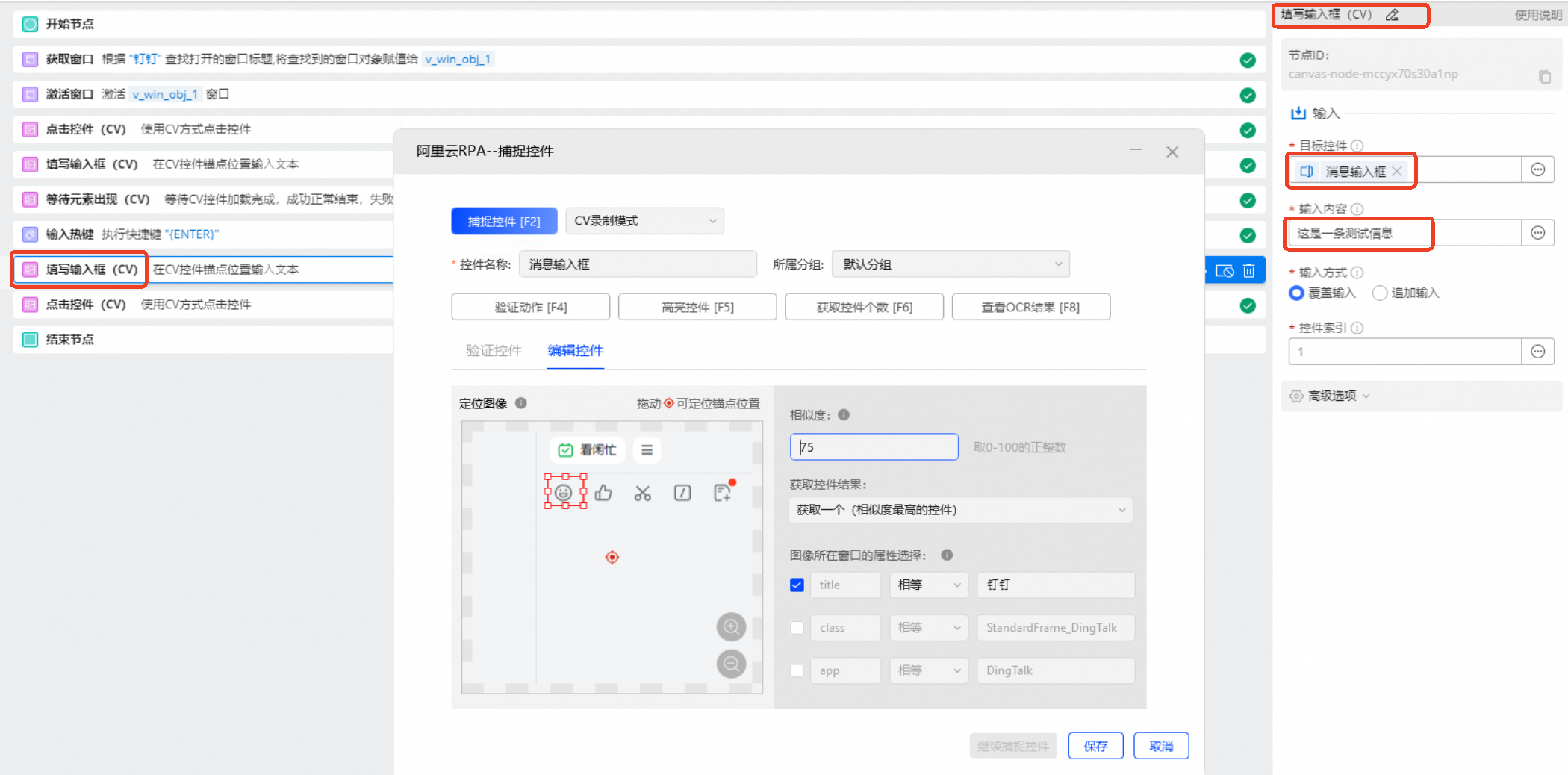Click the 查看OCR结果 [F8] button
Screen dimensions: 1568x775
tap(1031, 307)
